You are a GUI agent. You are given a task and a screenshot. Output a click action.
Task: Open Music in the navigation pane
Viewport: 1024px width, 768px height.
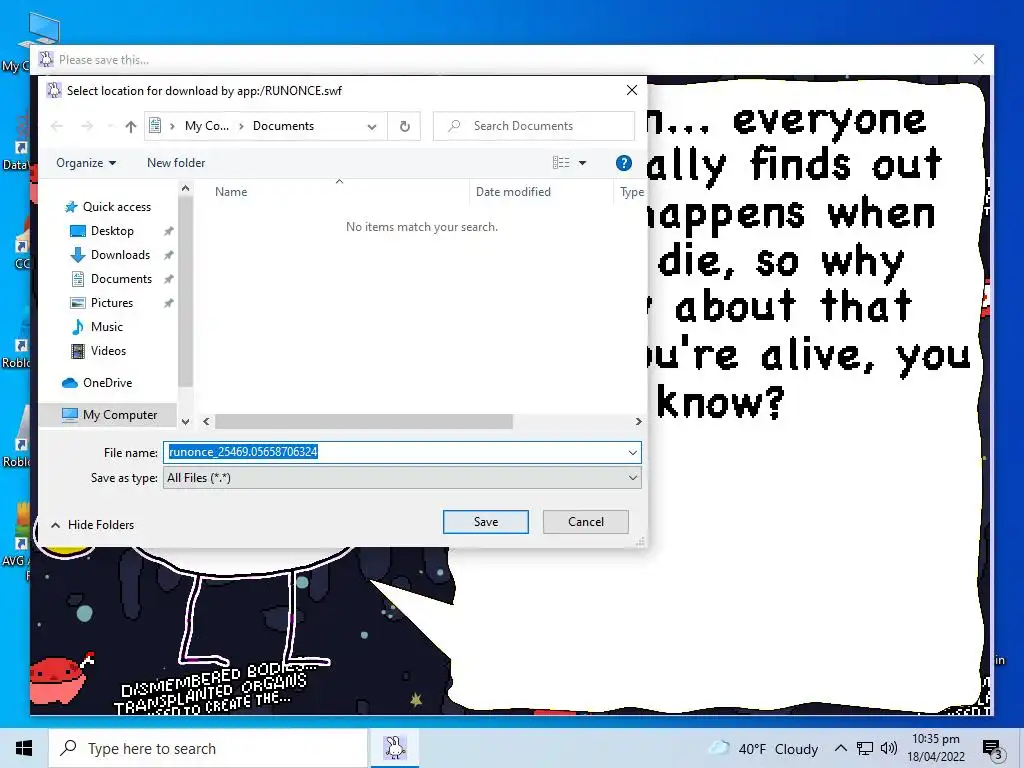click(106, 327)
